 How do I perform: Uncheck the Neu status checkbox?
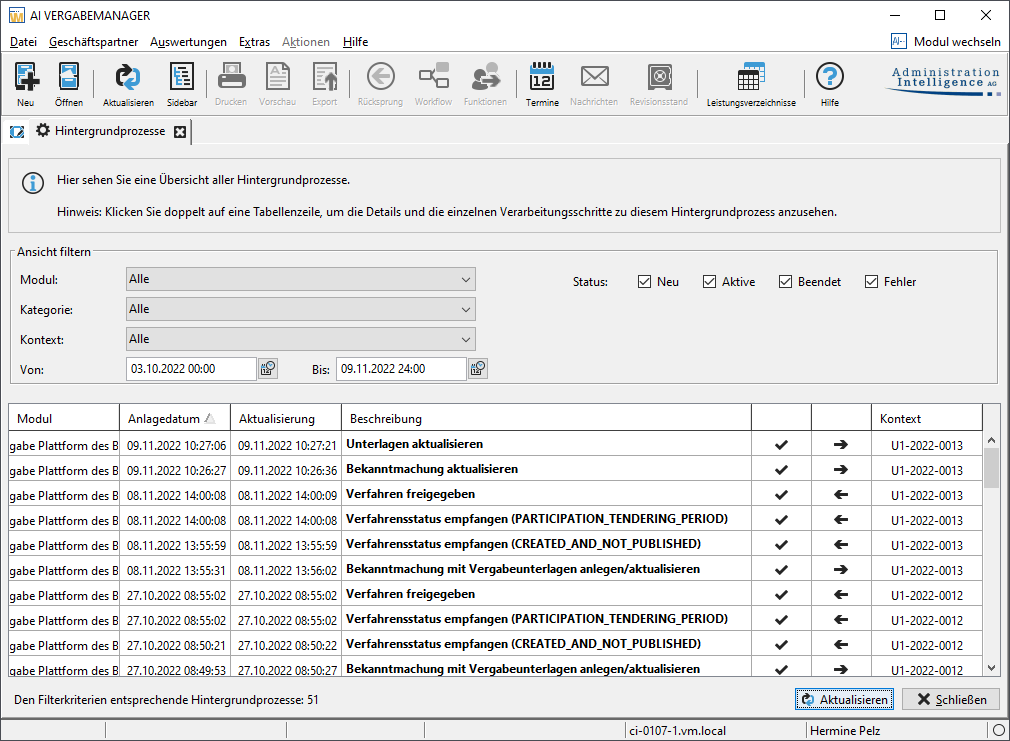tap(644, 282)
